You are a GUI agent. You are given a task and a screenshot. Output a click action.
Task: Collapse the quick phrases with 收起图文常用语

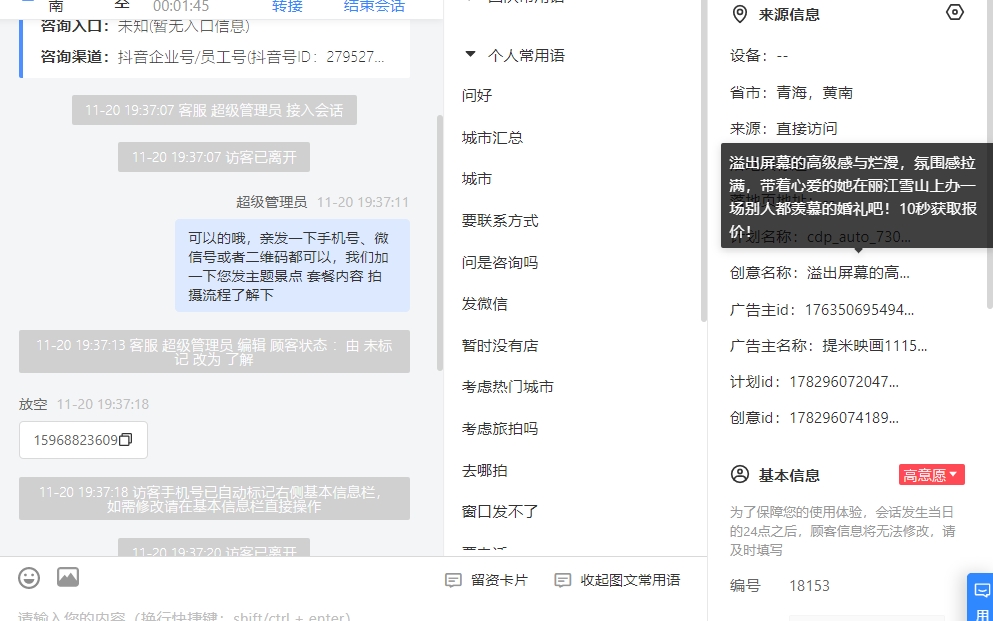coord(617,580)
